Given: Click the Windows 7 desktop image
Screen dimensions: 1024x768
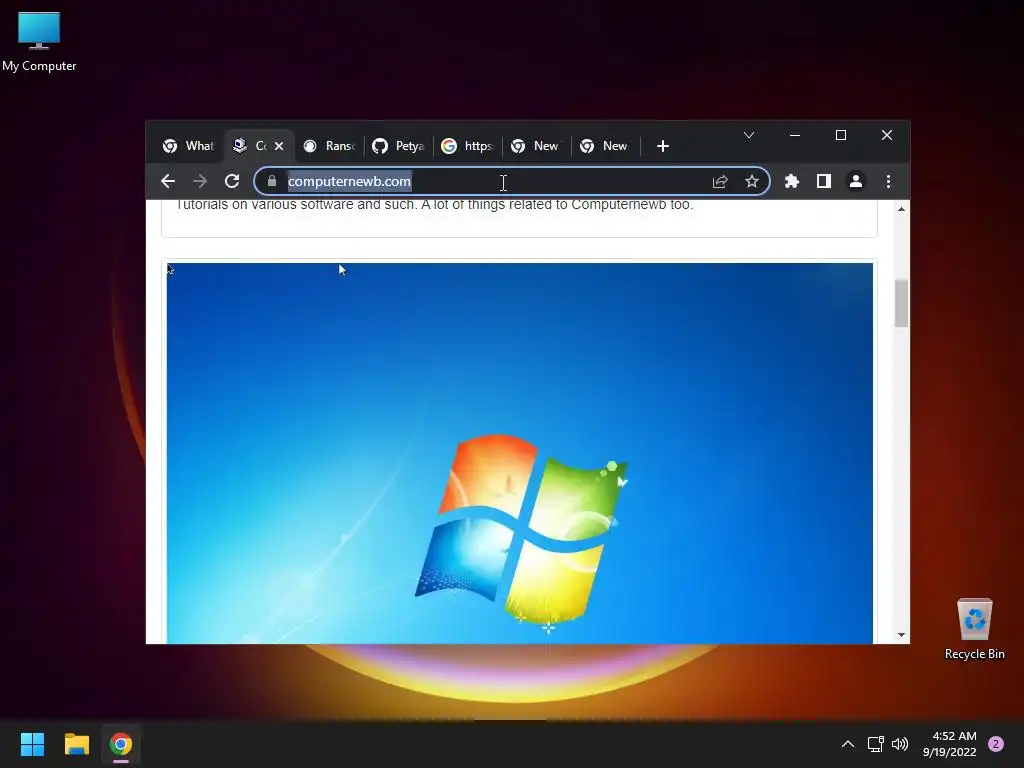Looking at the screenshot, I should [520, 453].
